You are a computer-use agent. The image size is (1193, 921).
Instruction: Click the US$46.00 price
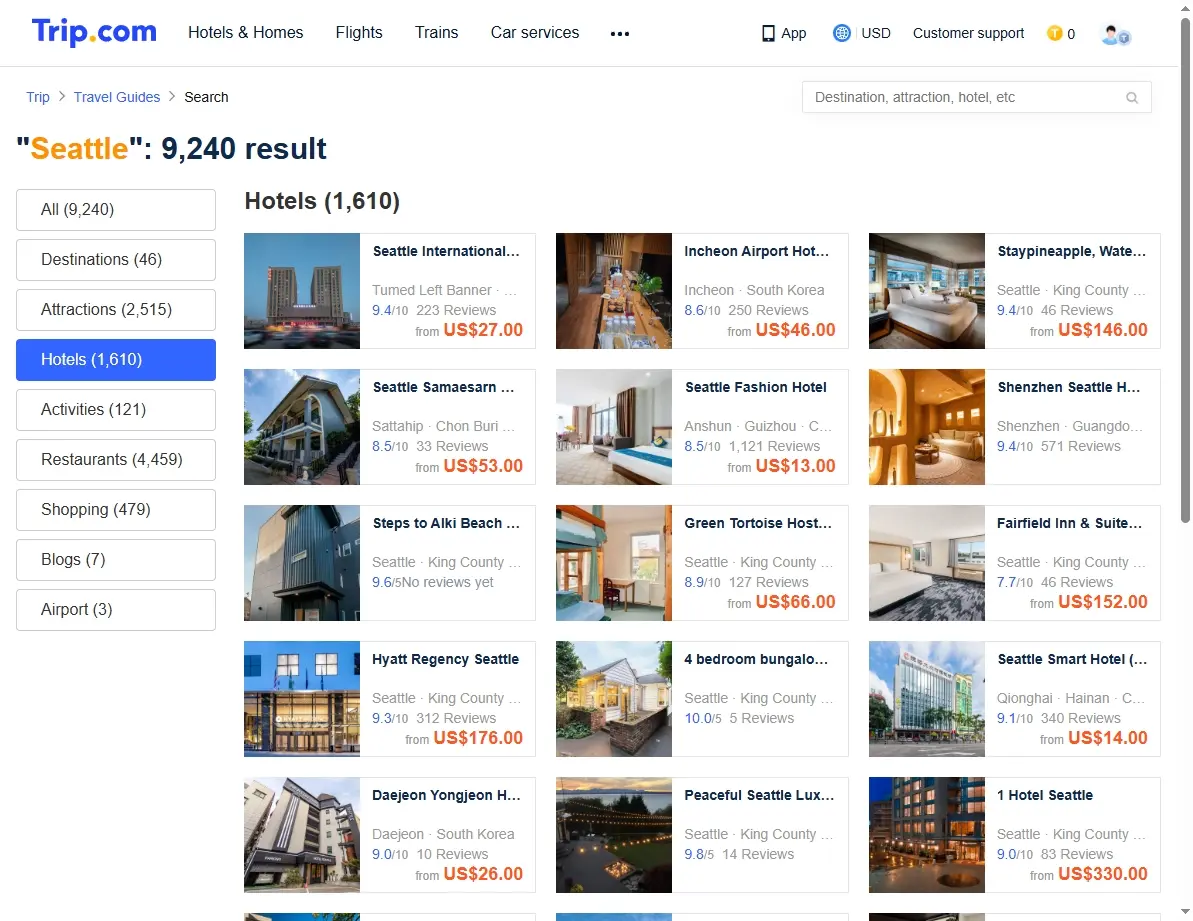[x=795, y=330]
